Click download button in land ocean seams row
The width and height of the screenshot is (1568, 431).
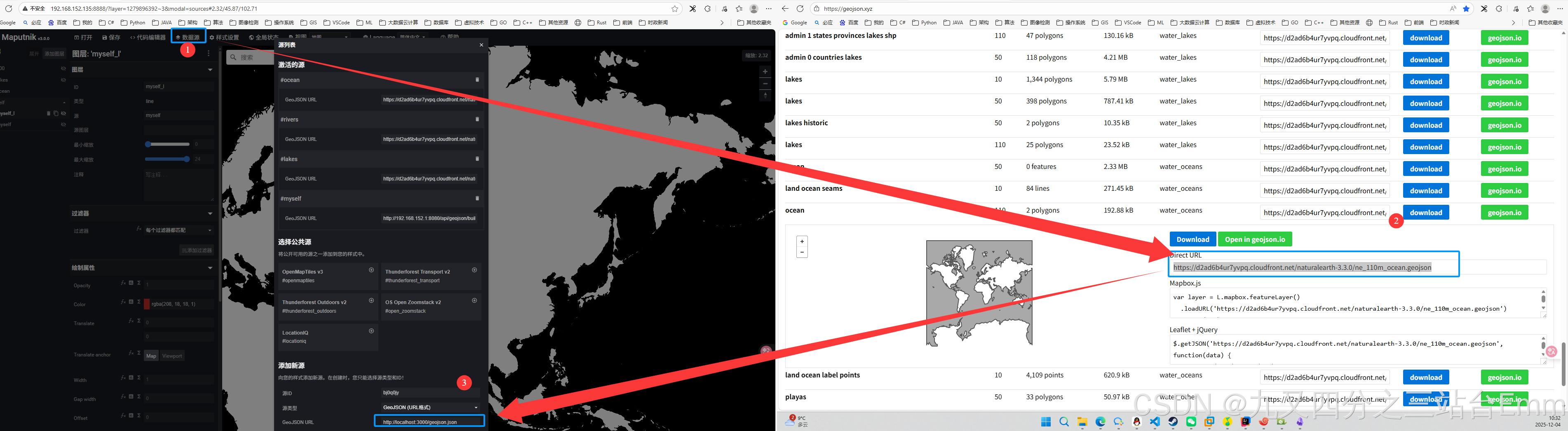click(x=1425, y=190)
